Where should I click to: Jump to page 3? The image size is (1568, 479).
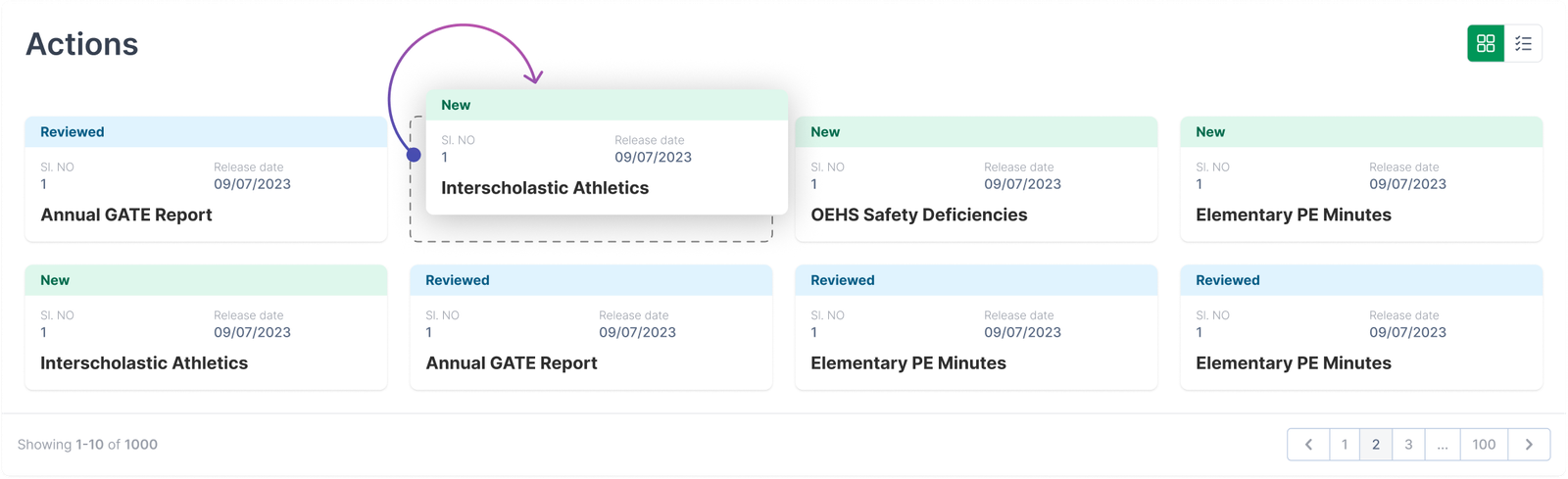click(1408, 445)
